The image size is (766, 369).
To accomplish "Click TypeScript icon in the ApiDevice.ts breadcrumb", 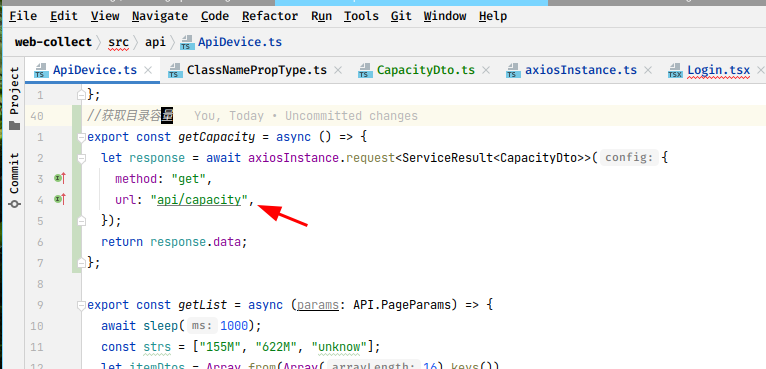I will pos(187,43).
